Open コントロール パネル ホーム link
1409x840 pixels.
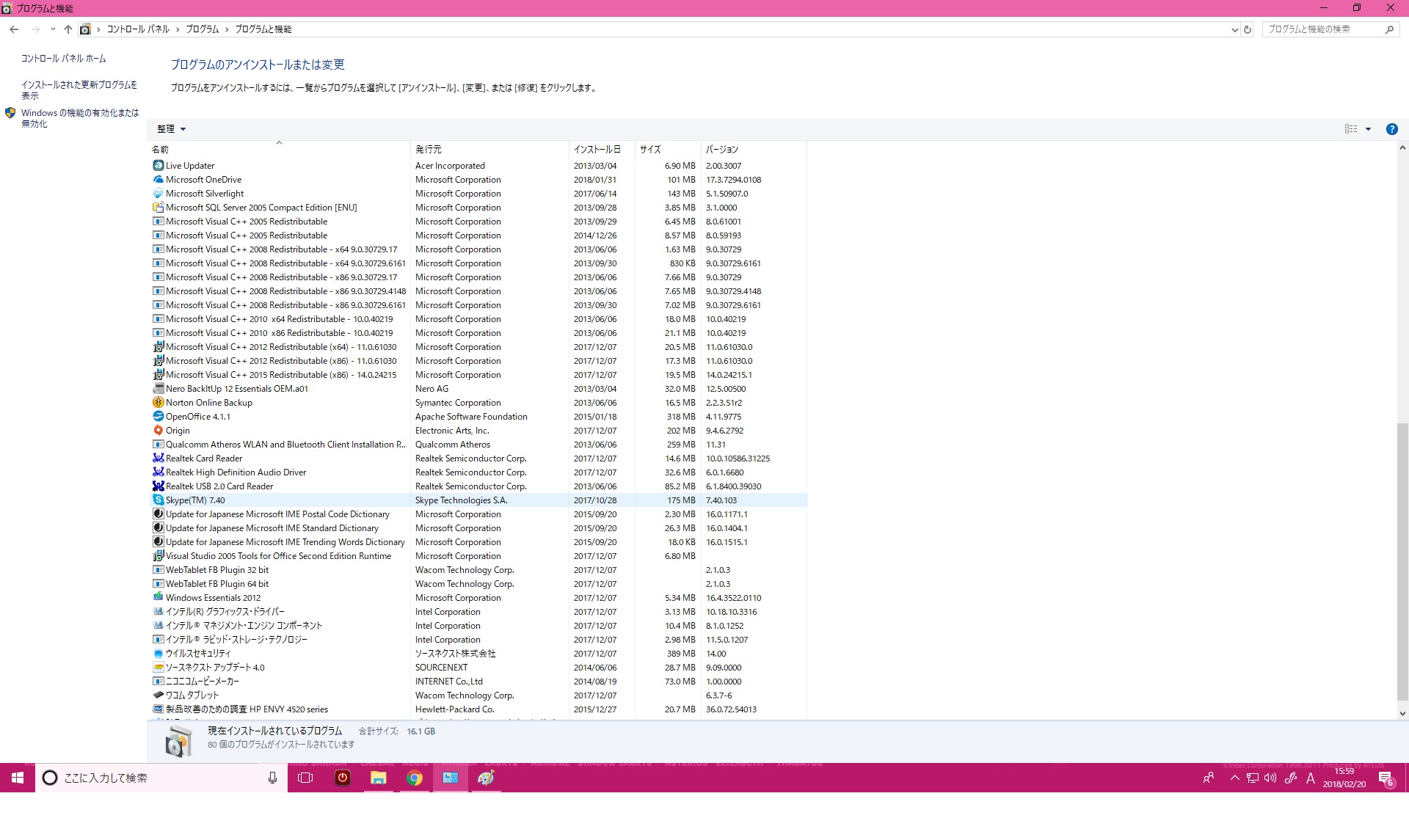point(63,59)
